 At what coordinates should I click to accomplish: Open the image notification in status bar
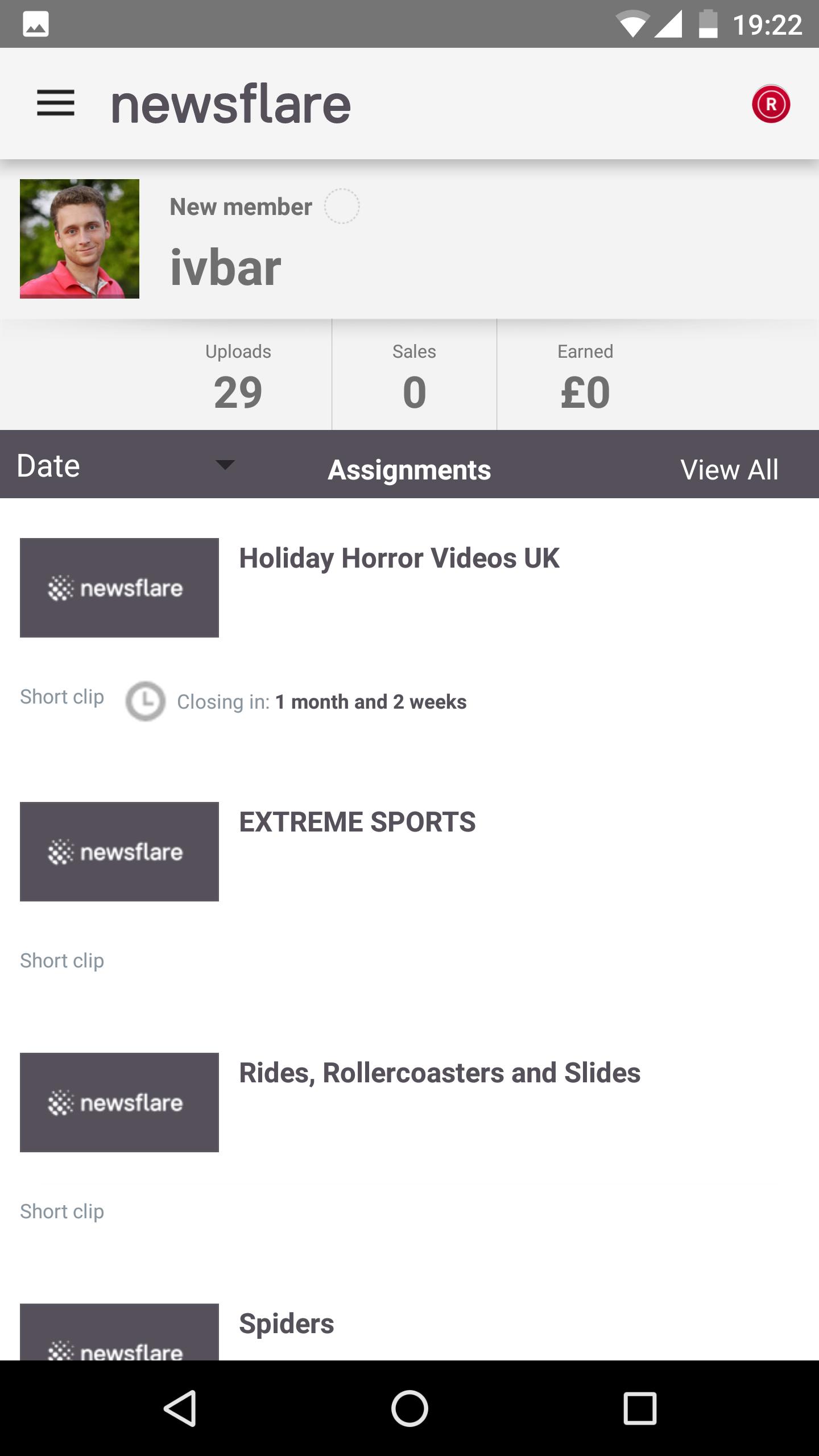click(x=36, y=24)
